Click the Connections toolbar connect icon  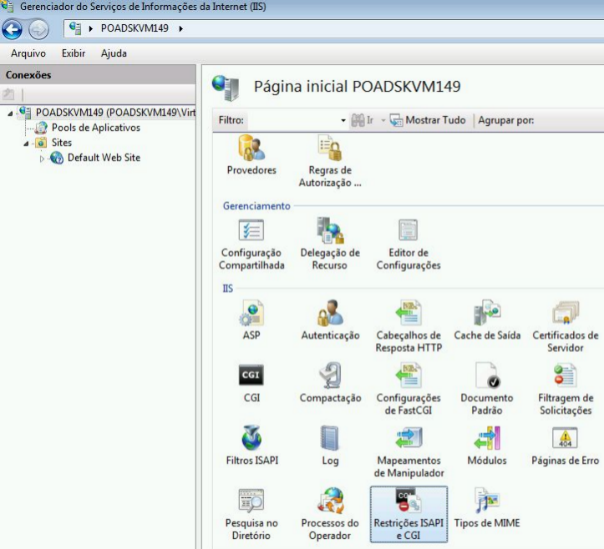8,94
